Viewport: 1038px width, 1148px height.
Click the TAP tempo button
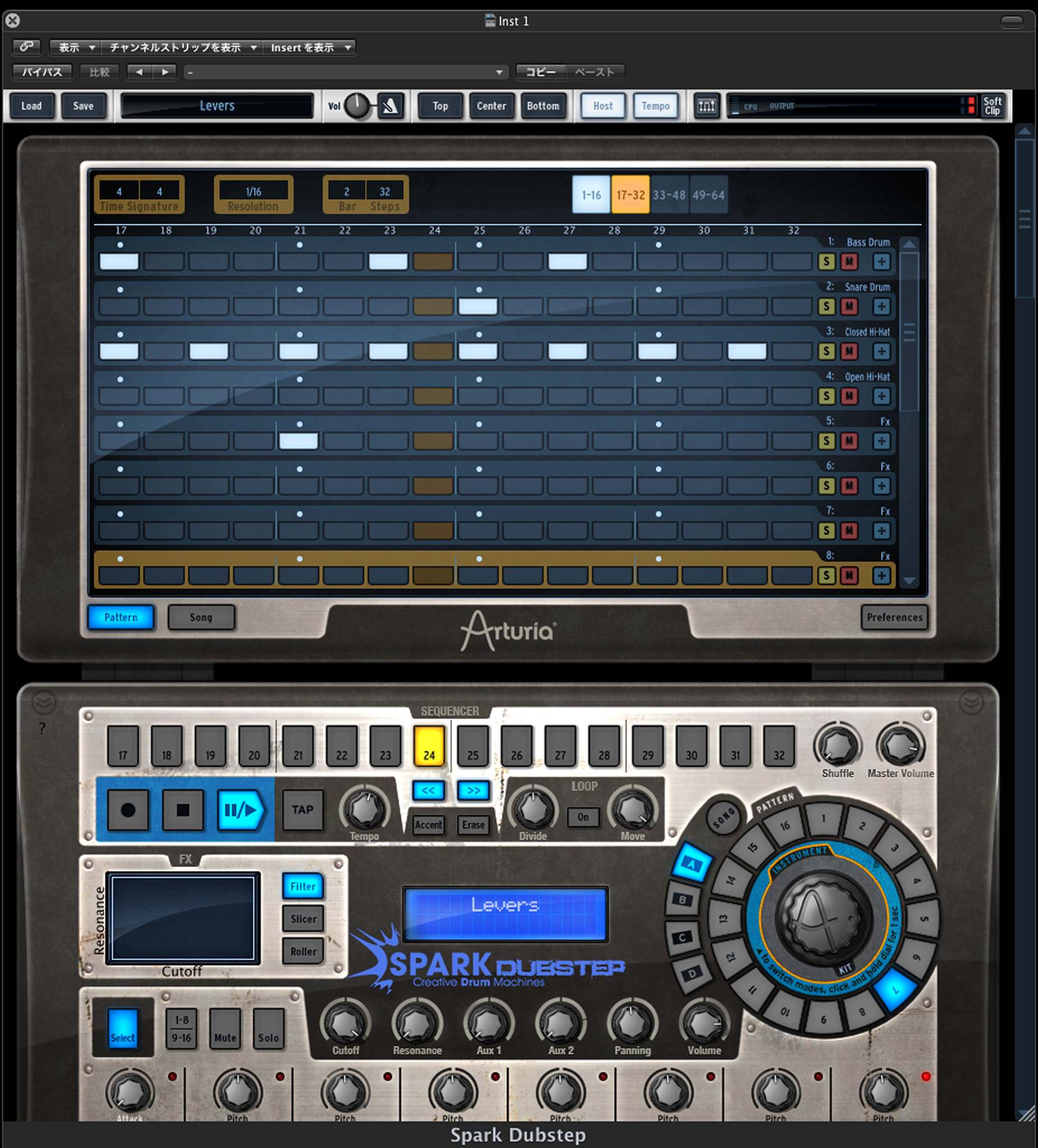pos(302,810)
